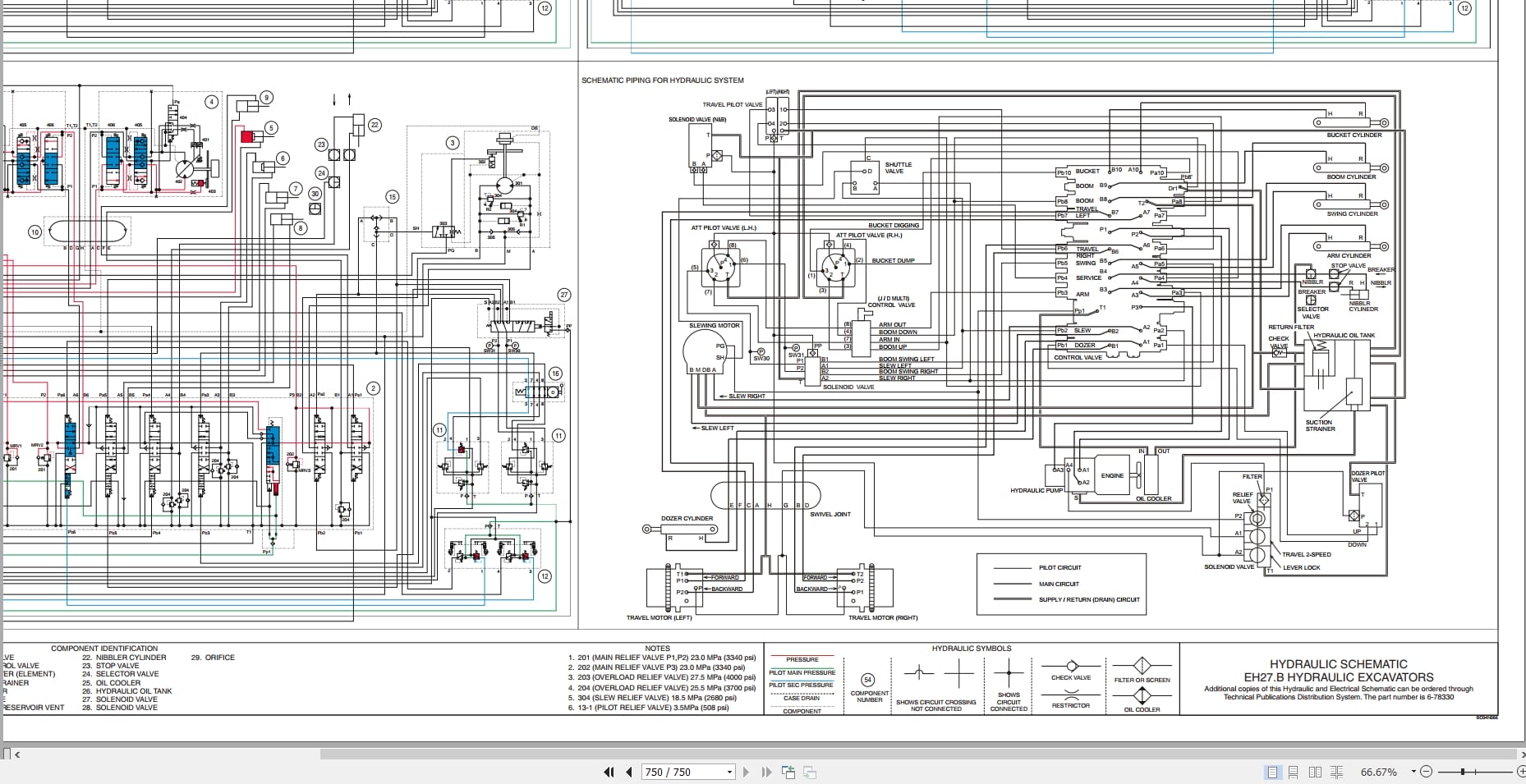Click the next view icon
The width and height of the screenshot is (1526, 784).
(x=810, y=772)
